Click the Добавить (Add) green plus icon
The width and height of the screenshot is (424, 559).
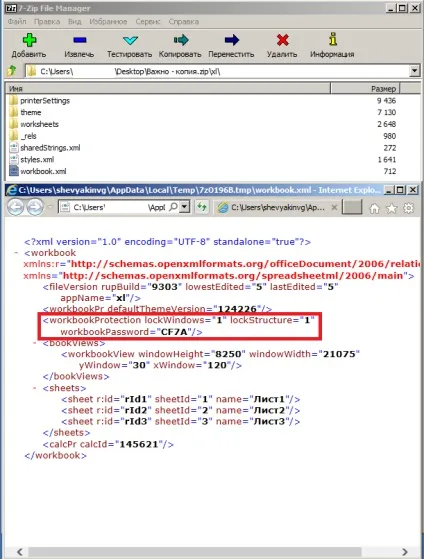(x=29, y=40)
